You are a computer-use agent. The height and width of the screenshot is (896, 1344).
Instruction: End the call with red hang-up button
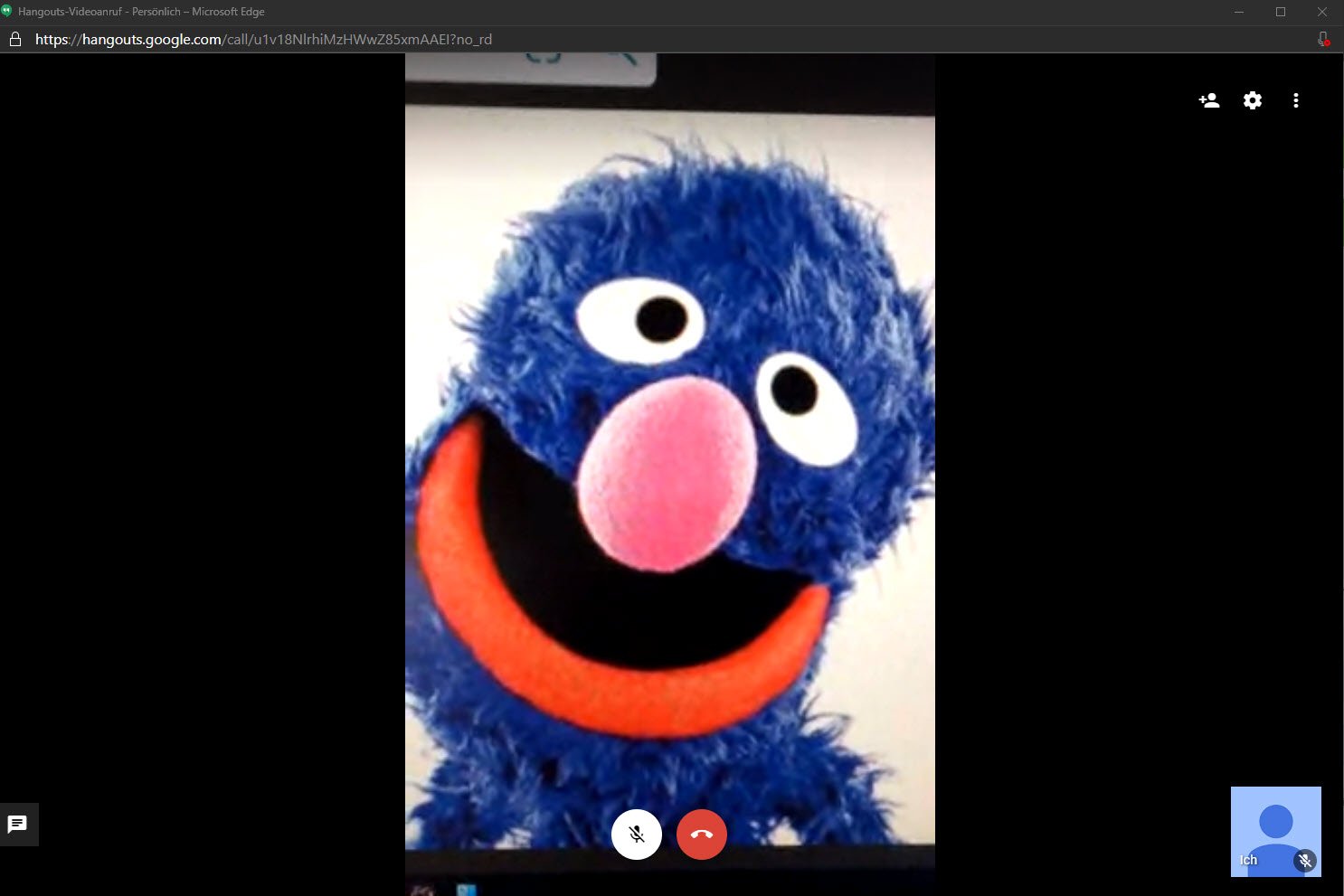tap(702, 834)
